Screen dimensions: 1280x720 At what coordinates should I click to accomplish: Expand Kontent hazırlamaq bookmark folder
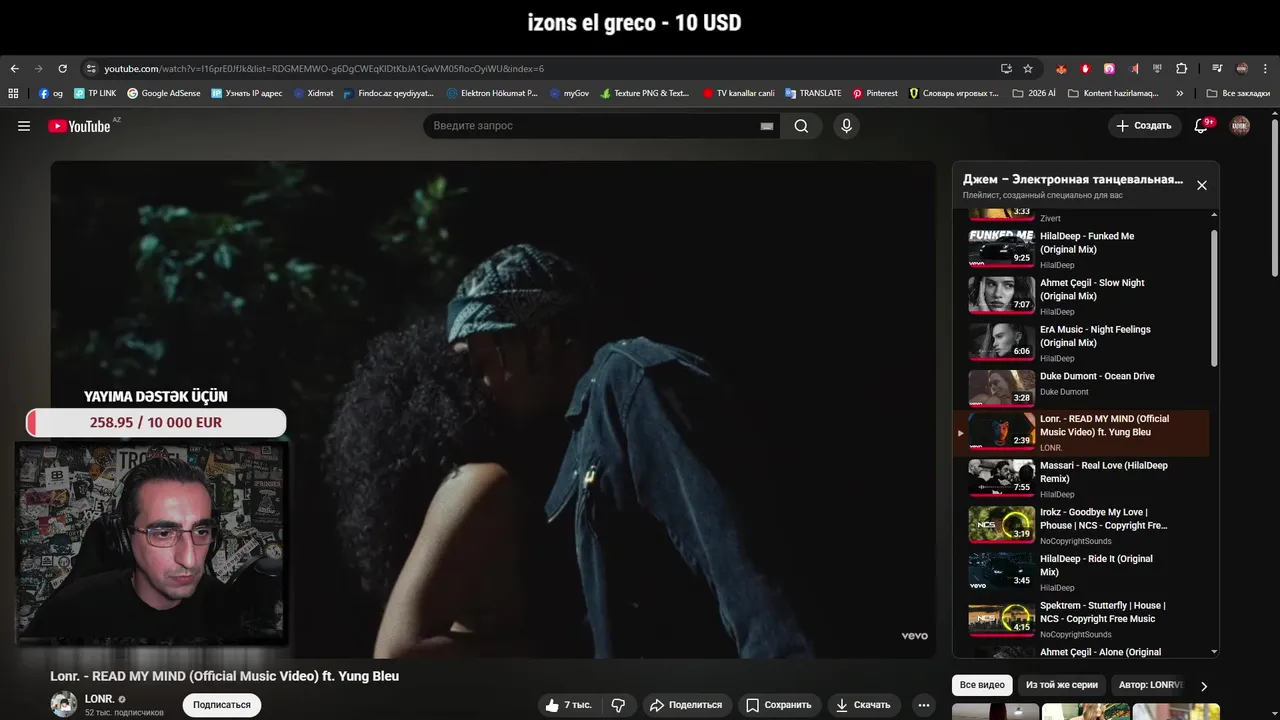coord(1113,93)
